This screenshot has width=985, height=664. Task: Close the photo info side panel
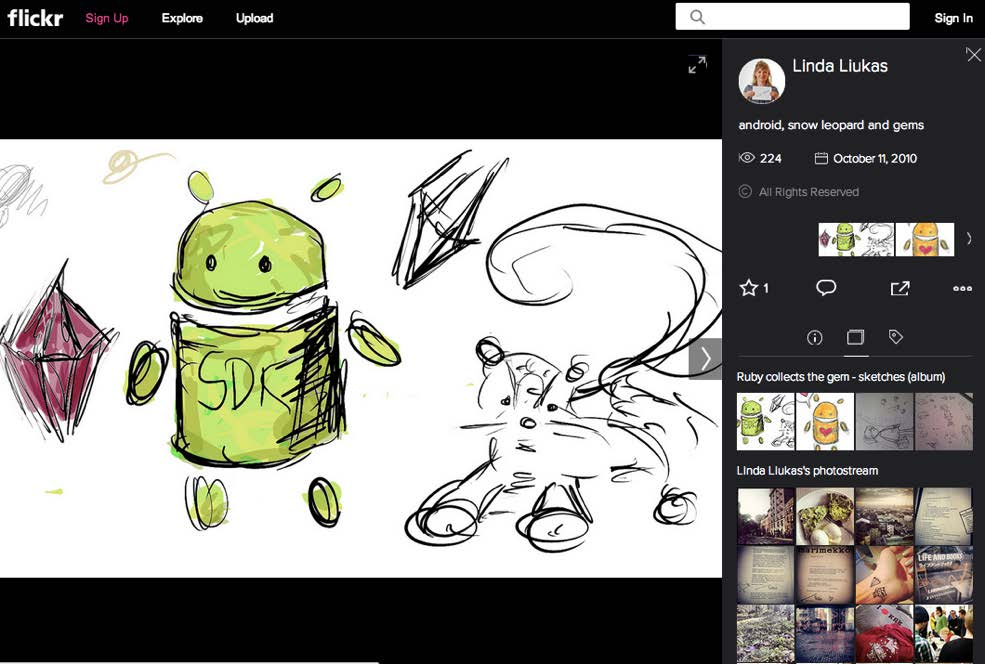coord(973,55)
